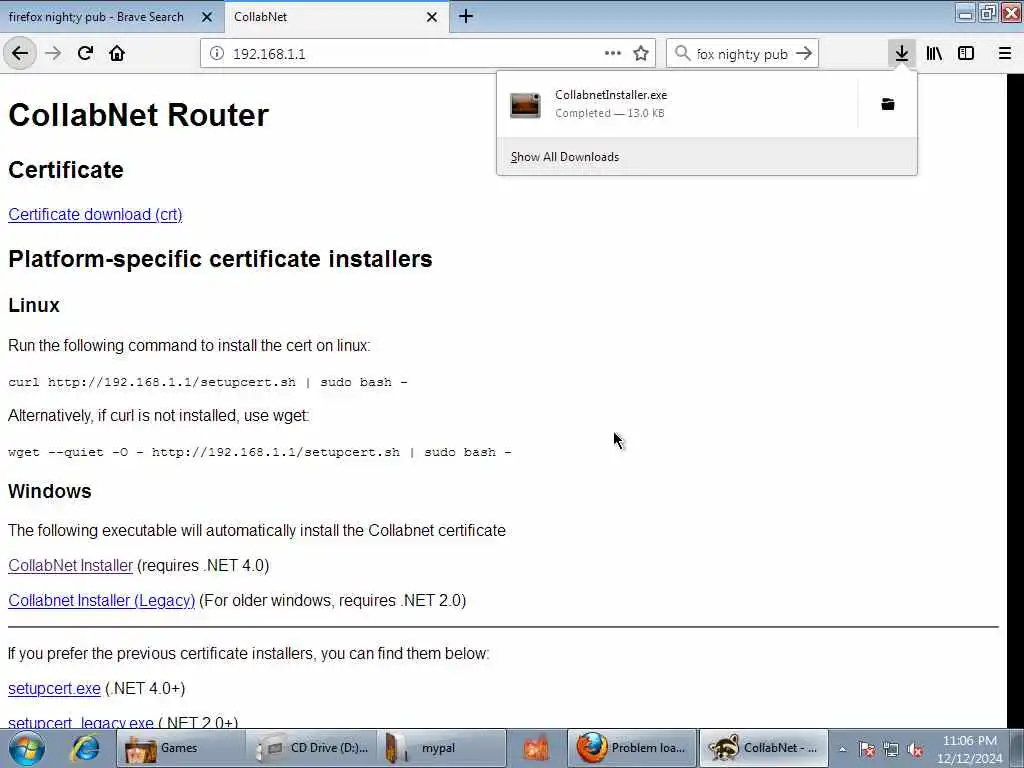Show site information for 192.168.1.1
Viewport: 1024px width, 768px height.
pyautogui.click(x=217, y=54)
